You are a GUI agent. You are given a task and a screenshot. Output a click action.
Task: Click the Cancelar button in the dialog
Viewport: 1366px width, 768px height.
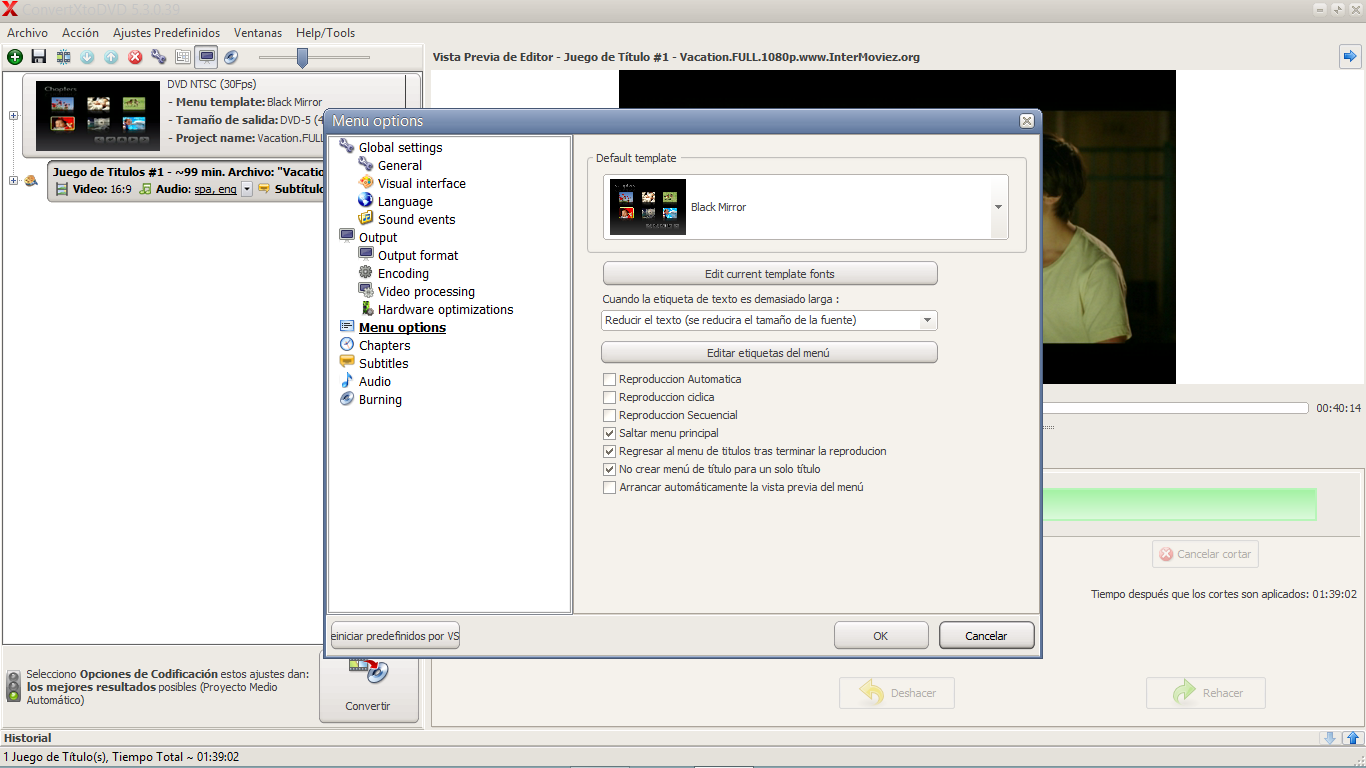pyautogui.click(x=986, y=636)
